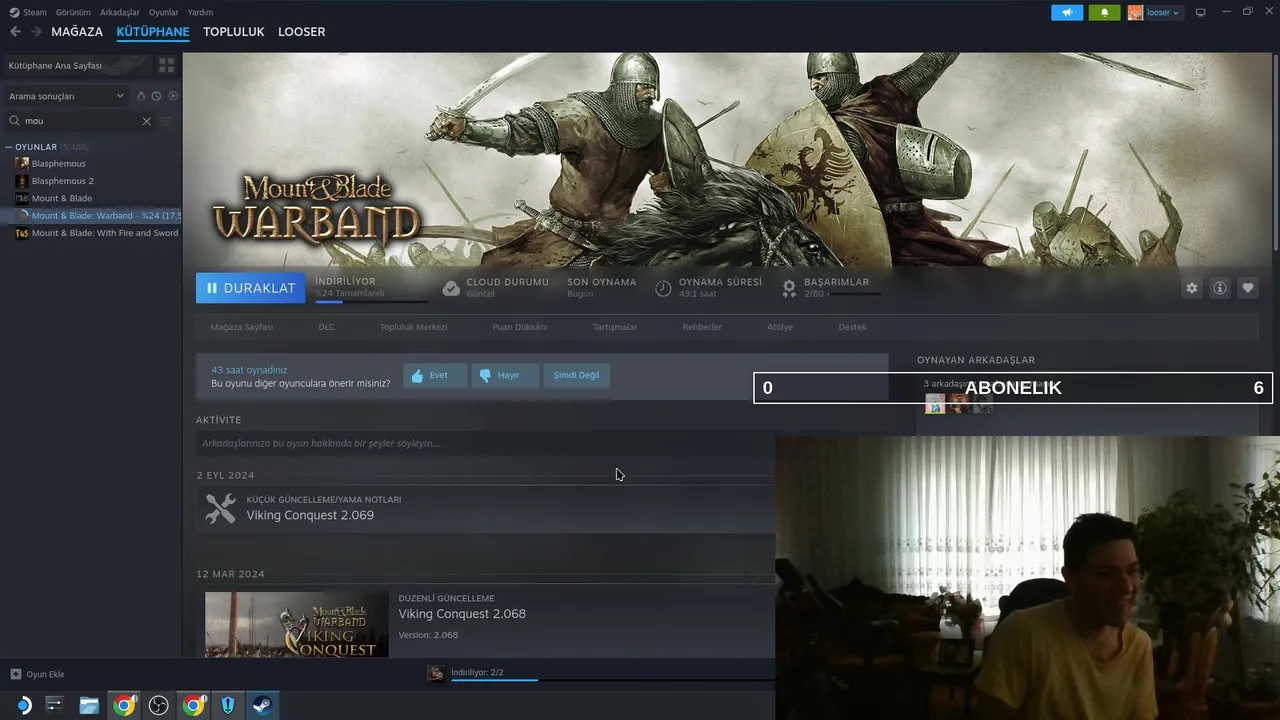Image resolution: width=1280 pixels, height=720 pixels.
Task: Open the Arkadaşlar menu
Action: coord(120,12)
